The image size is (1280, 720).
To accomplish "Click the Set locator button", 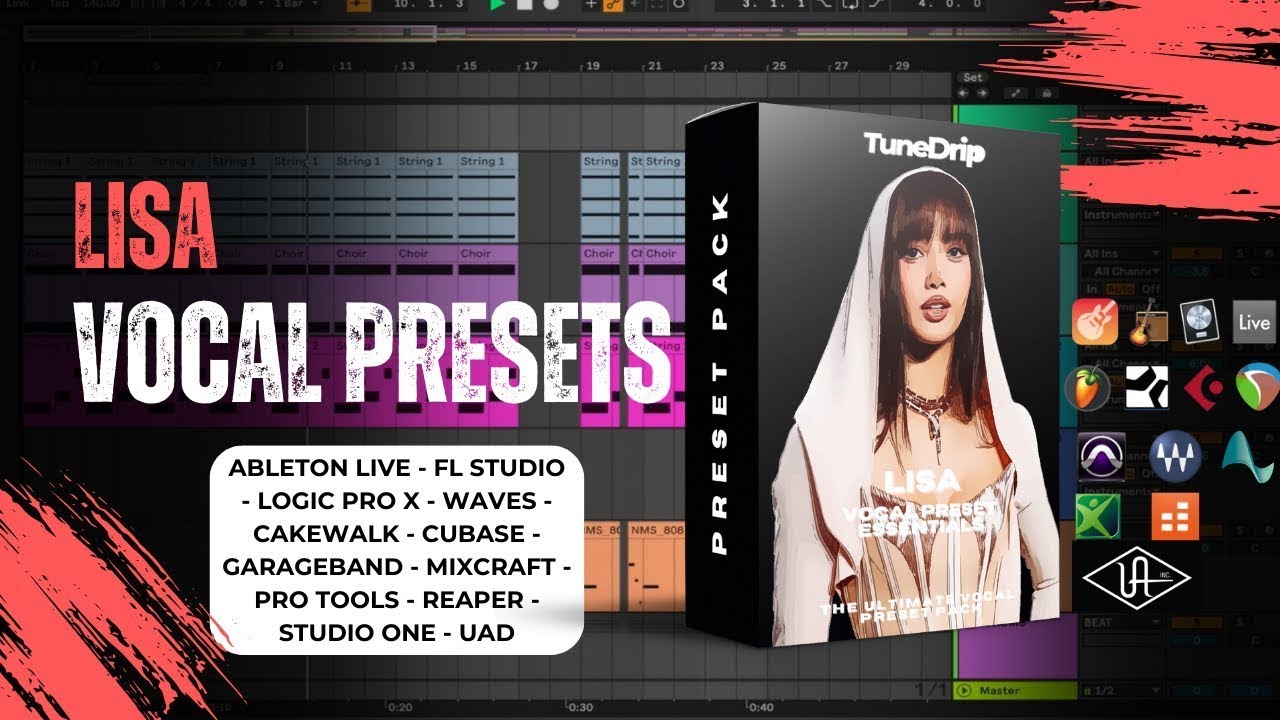I will 973,77.
